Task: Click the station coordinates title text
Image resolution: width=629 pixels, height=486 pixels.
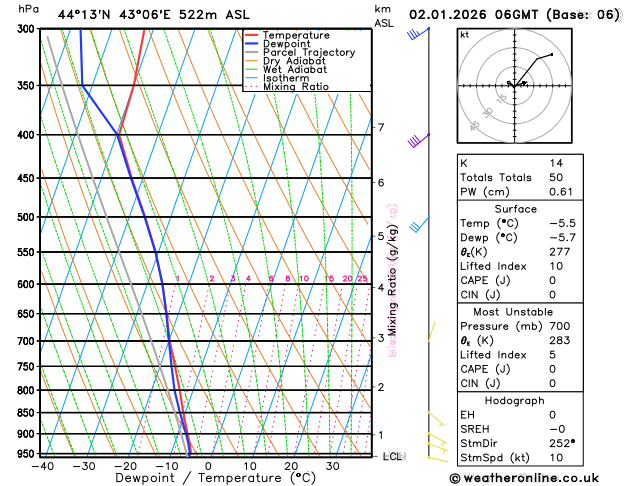Action: point(154,15)
